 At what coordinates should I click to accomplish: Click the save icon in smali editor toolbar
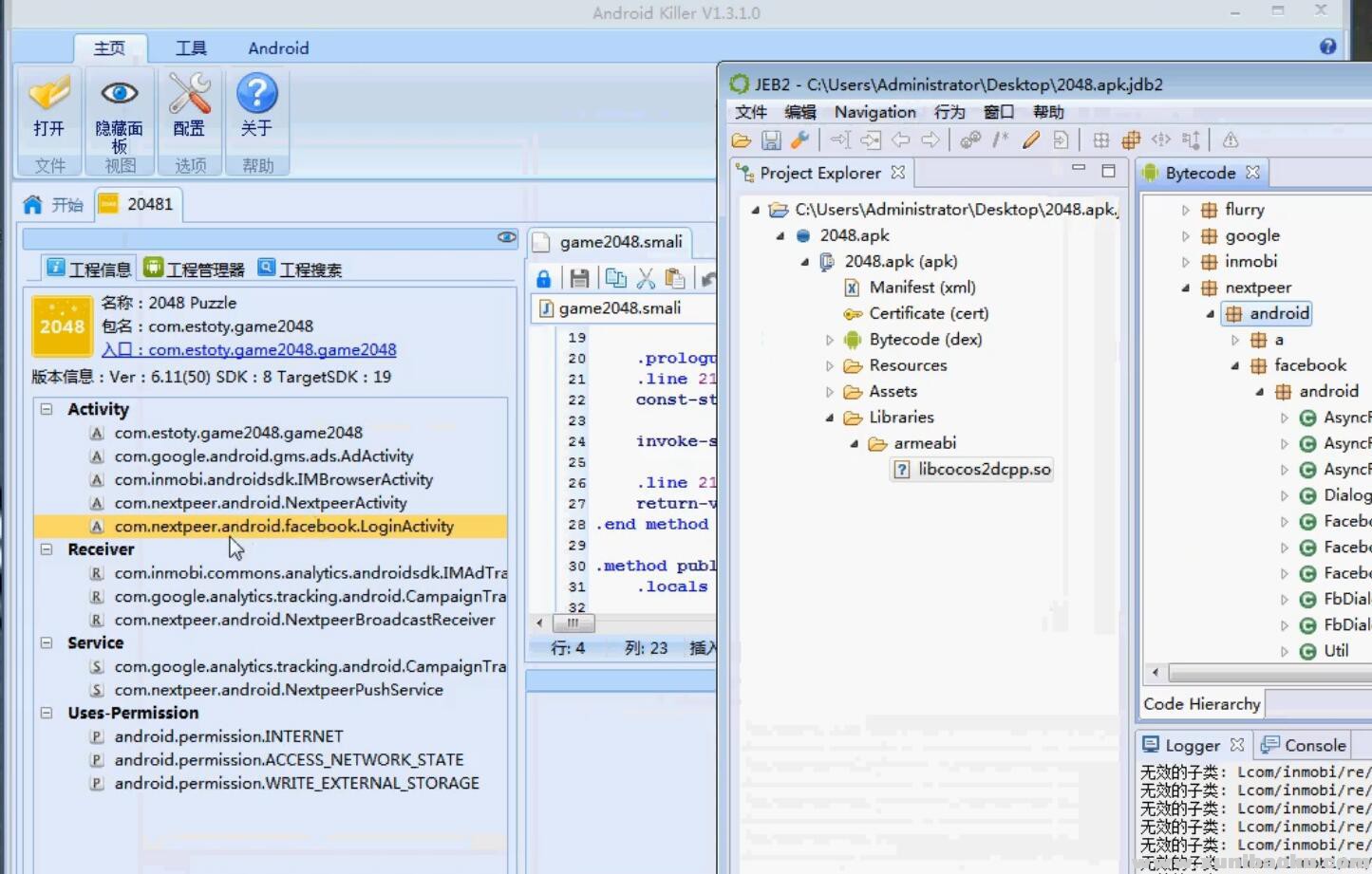point(579,278)
